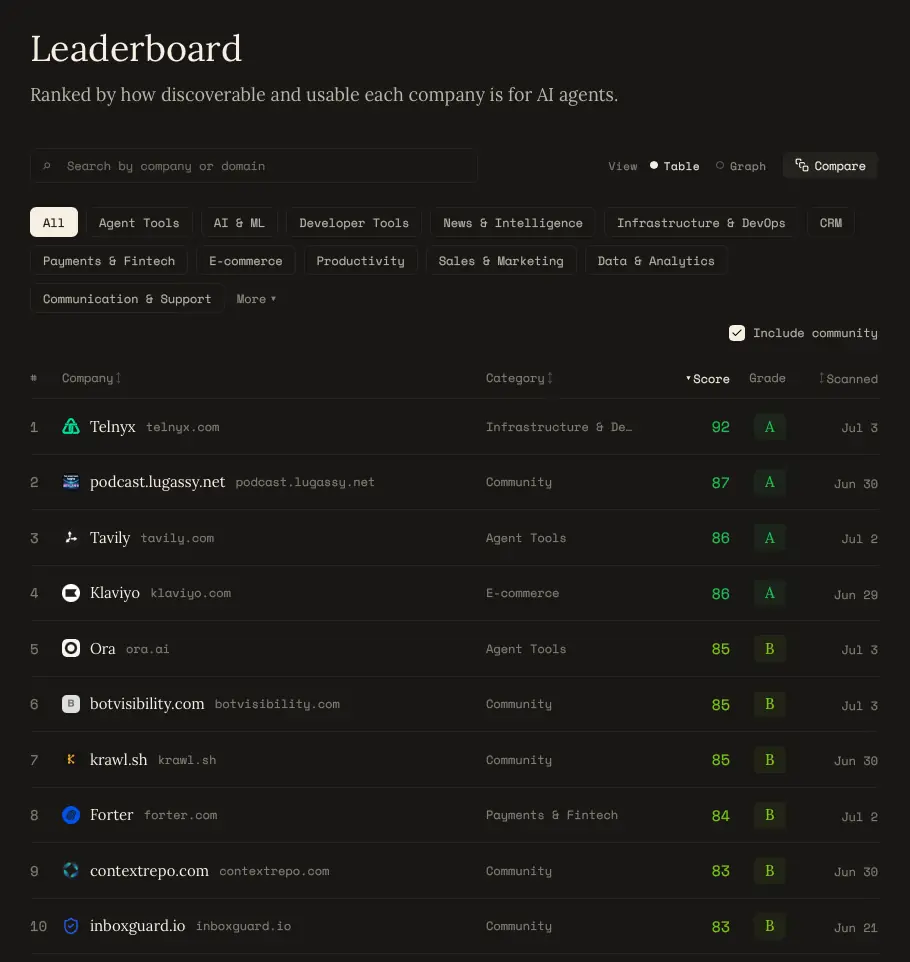Click the botvisibility.com logo icon
Image resolution: width=910 pixels, height=962 pixels.
coord(71,704)
